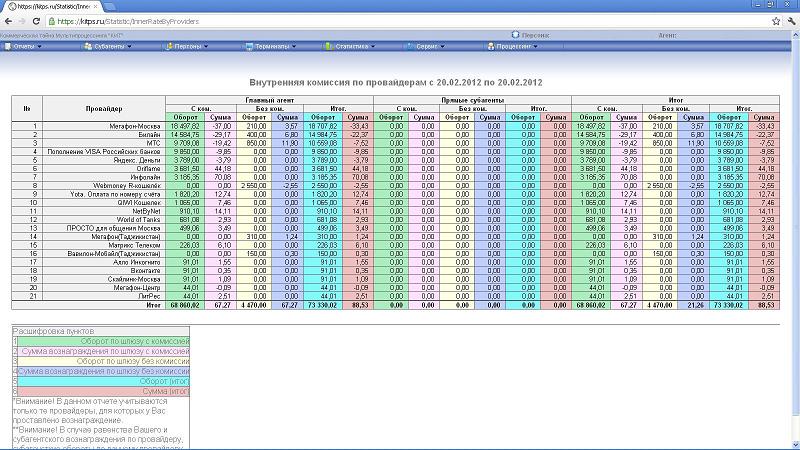This screenshot has height=450, width=800.
Task: Open the Статистика menu
Action: click(351, 46)
